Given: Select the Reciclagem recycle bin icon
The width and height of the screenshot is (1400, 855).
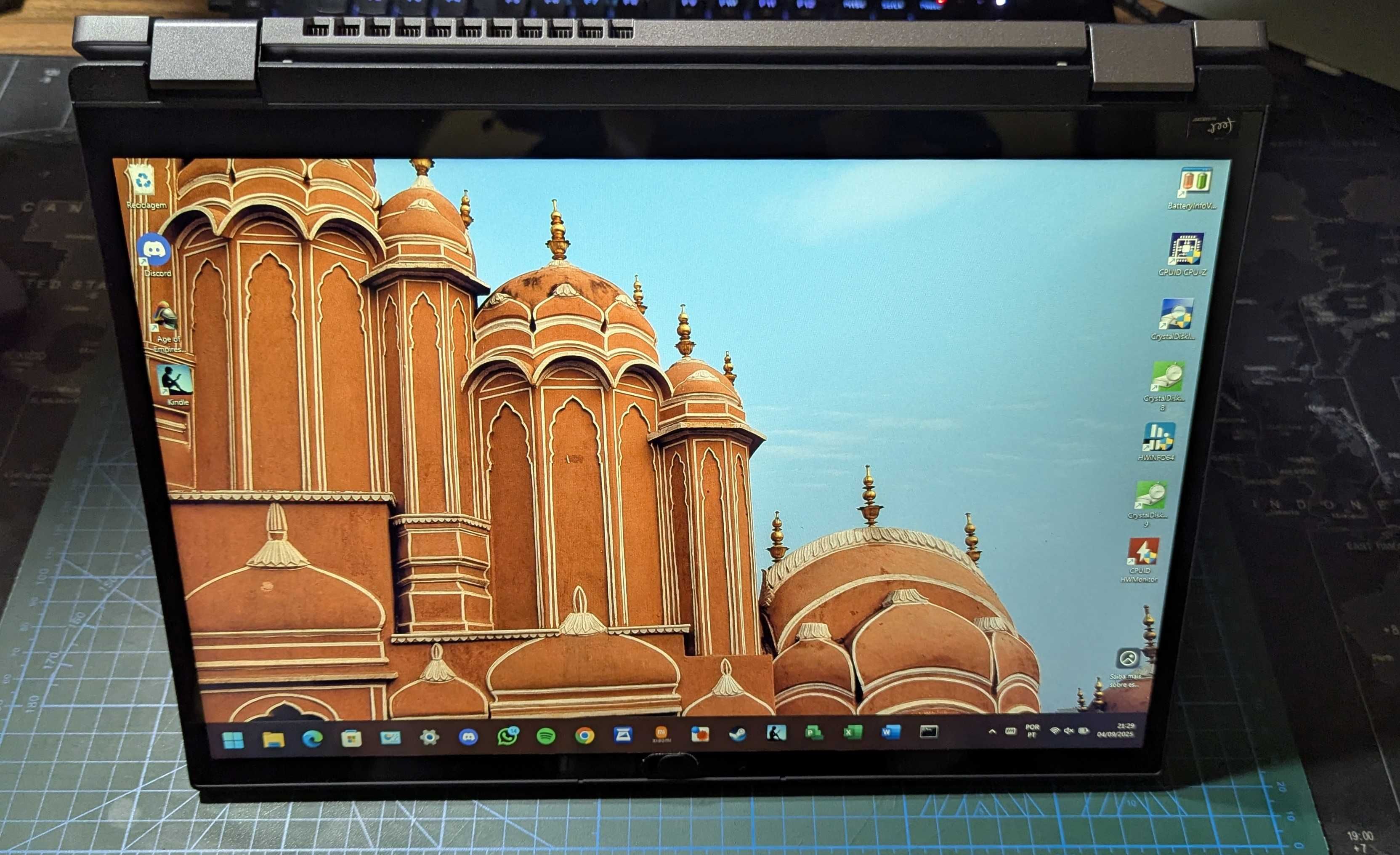Looking at the screenshot, I should coord(146,186).
